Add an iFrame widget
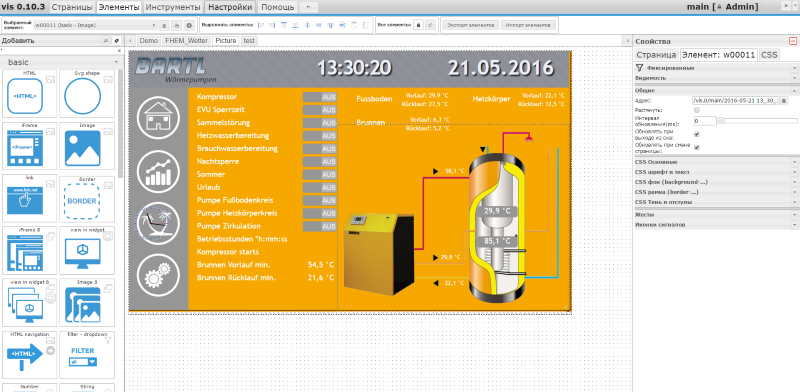 coord(30,146)
